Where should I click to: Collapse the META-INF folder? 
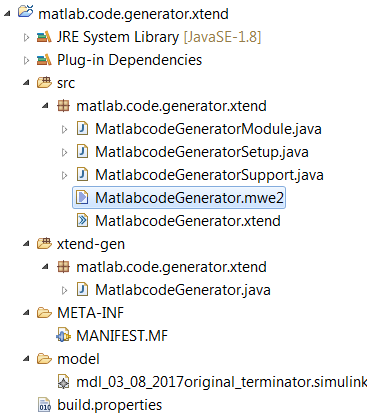[27, 313]
